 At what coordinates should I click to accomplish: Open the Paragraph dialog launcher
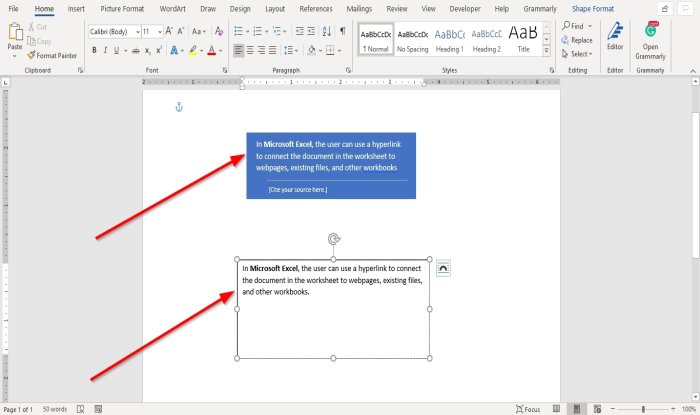point(348,70)
